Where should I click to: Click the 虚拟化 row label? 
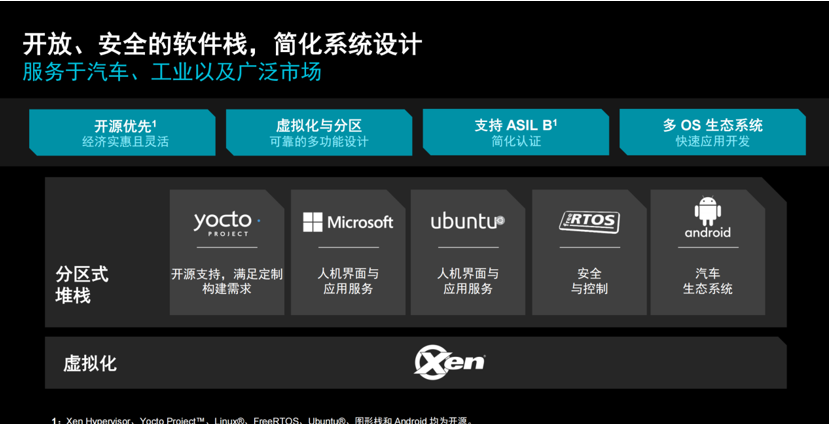[x=90, y=363]
